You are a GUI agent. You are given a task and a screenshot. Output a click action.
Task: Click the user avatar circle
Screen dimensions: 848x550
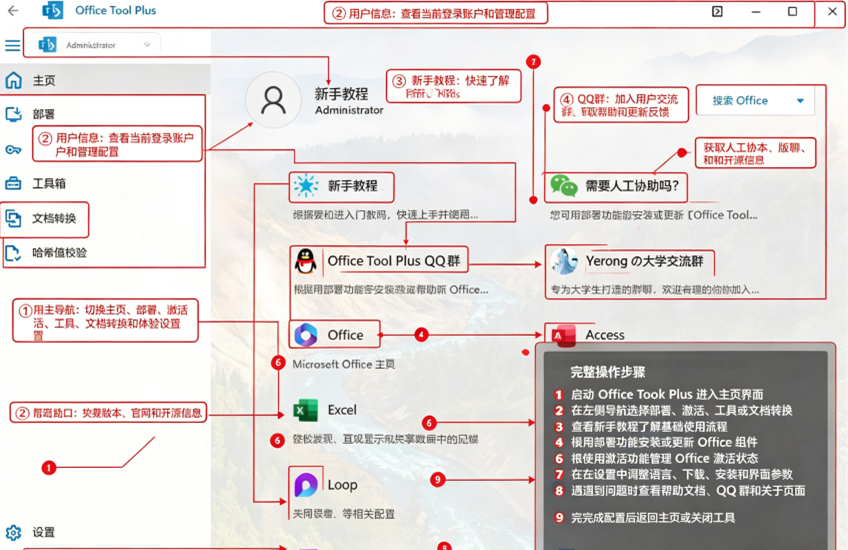[x=273, y=100]
